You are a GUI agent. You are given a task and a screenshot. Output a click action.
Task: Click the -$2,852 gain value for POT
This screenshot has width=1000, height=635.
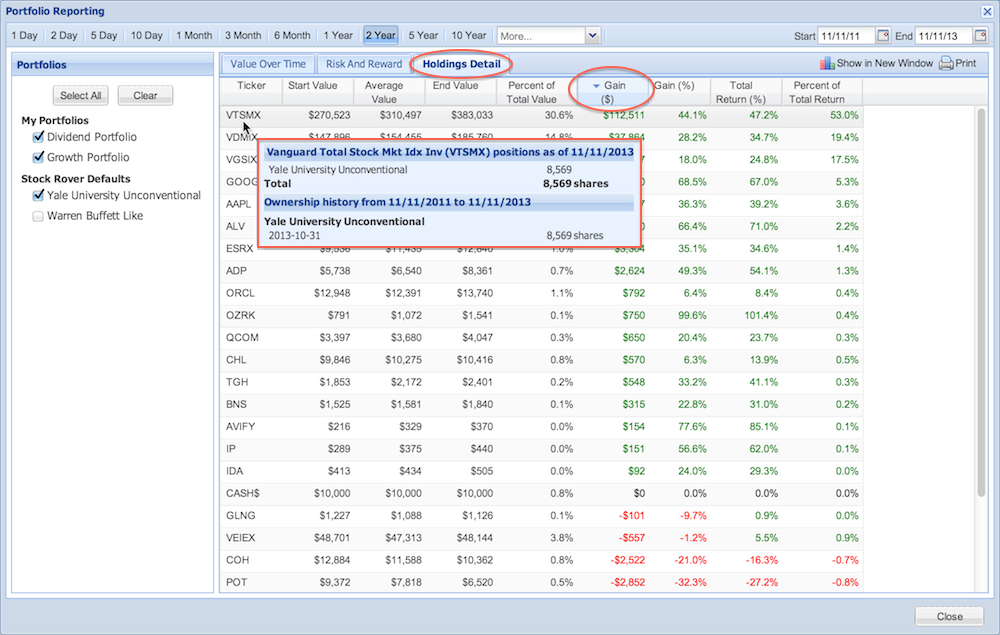pyautogui.click(x=628, y=583)
